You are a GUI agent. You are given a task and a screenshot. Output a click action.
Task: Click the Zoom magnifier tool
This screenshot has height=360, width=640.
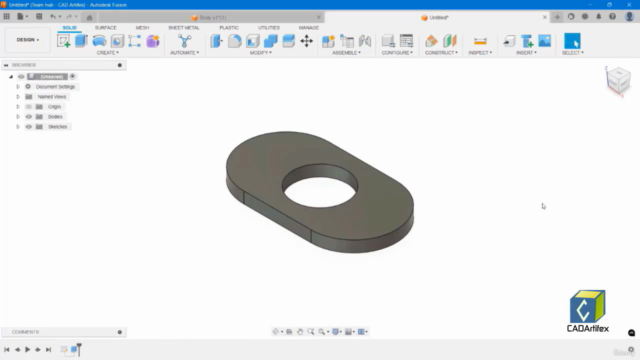311,332
